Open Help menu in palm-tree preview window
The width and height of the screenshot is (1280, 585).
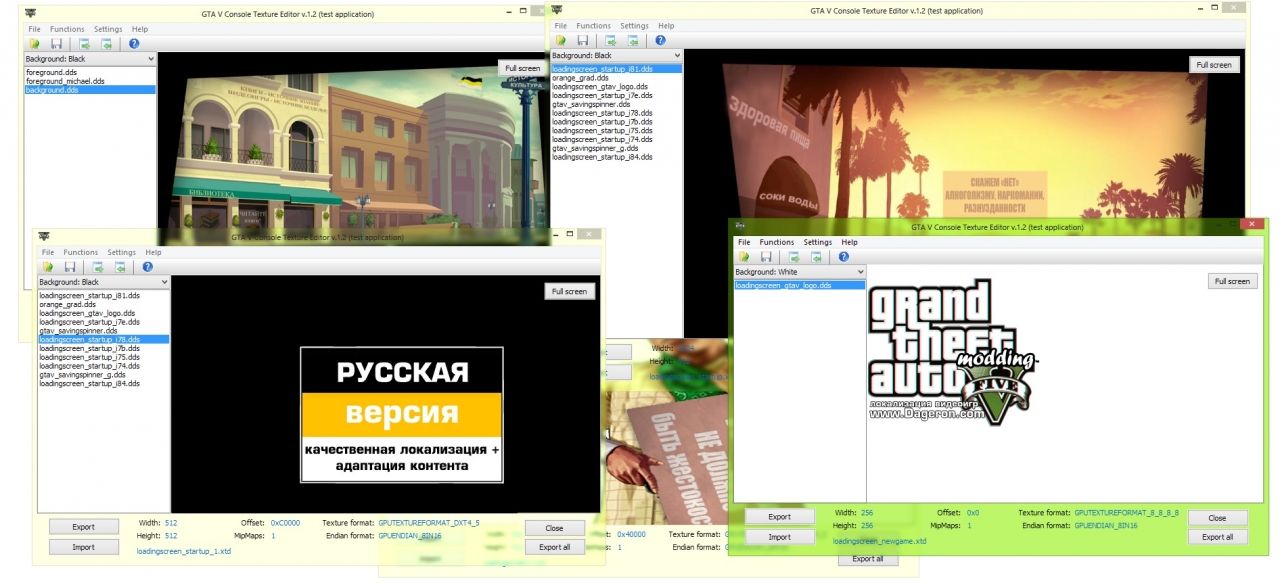pyautogui.click(x=666, y=26)
